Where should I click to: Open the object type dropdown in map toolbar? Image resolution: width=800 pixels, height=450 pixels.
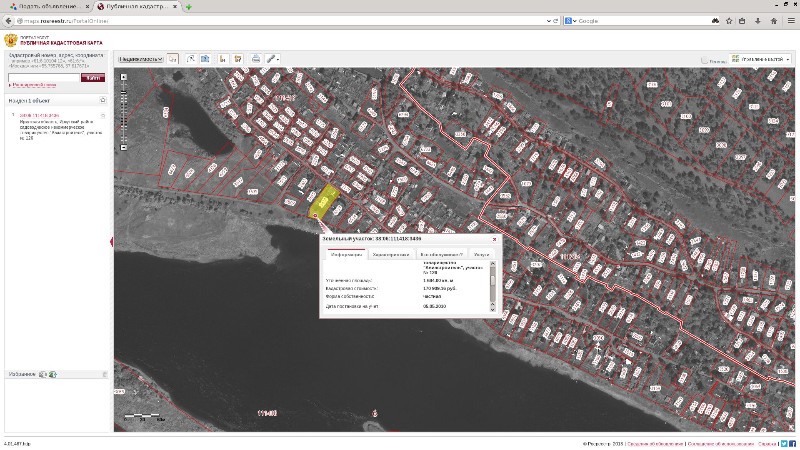(x=141, y=59)
